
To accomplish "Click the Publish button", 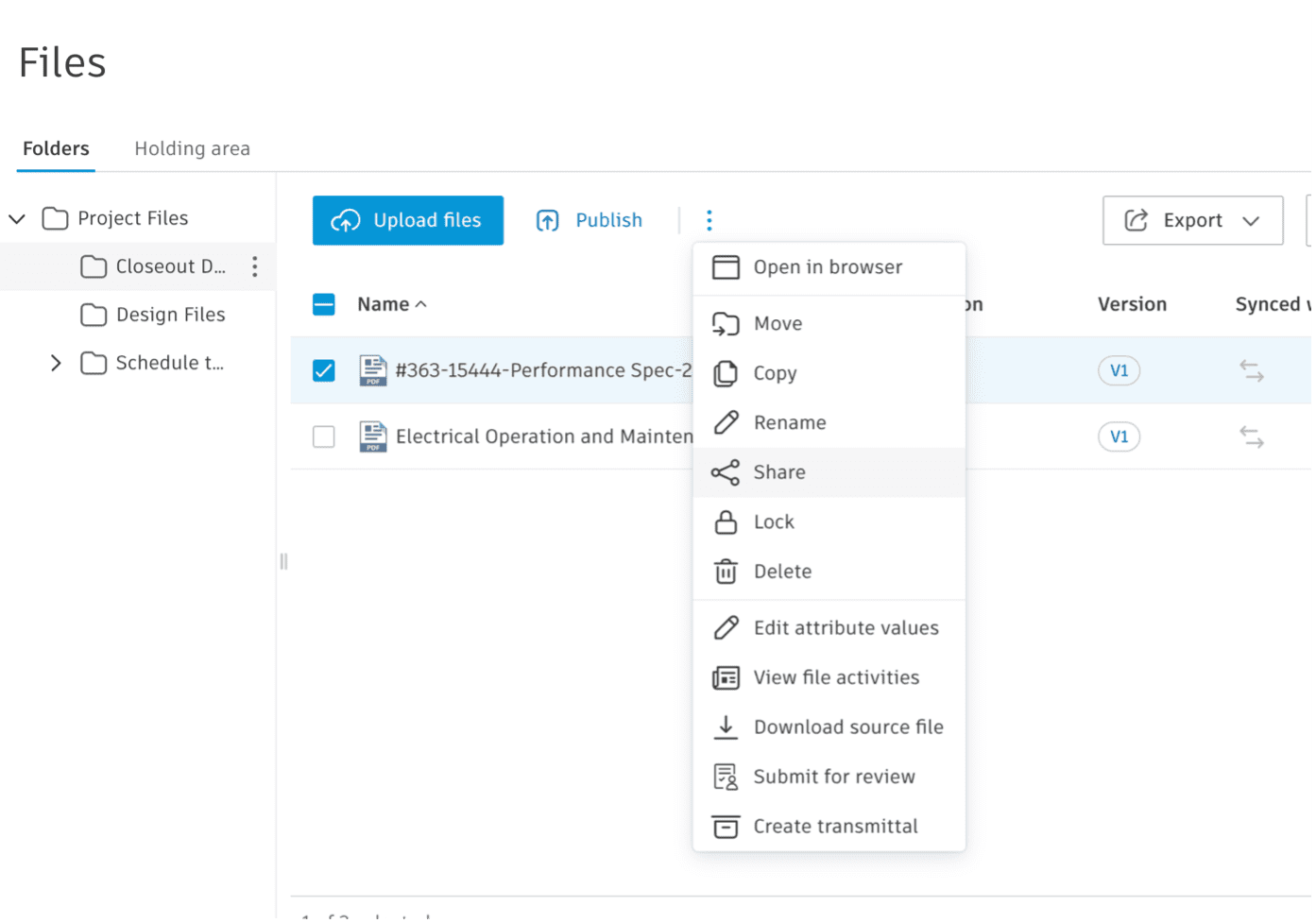I will pyautogui.click(x=590, y=220).
